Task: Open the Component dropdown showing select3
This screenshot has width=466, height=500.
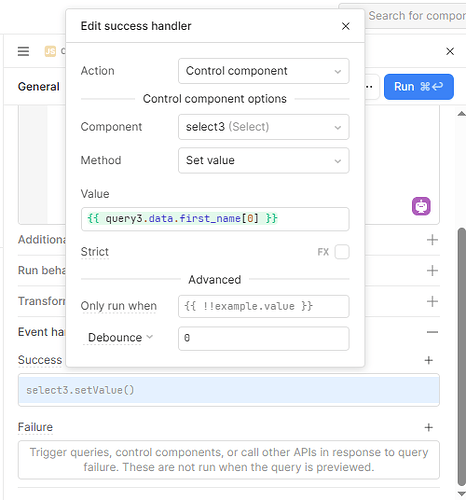Action: pyautogui.click(x=264, y=127)
